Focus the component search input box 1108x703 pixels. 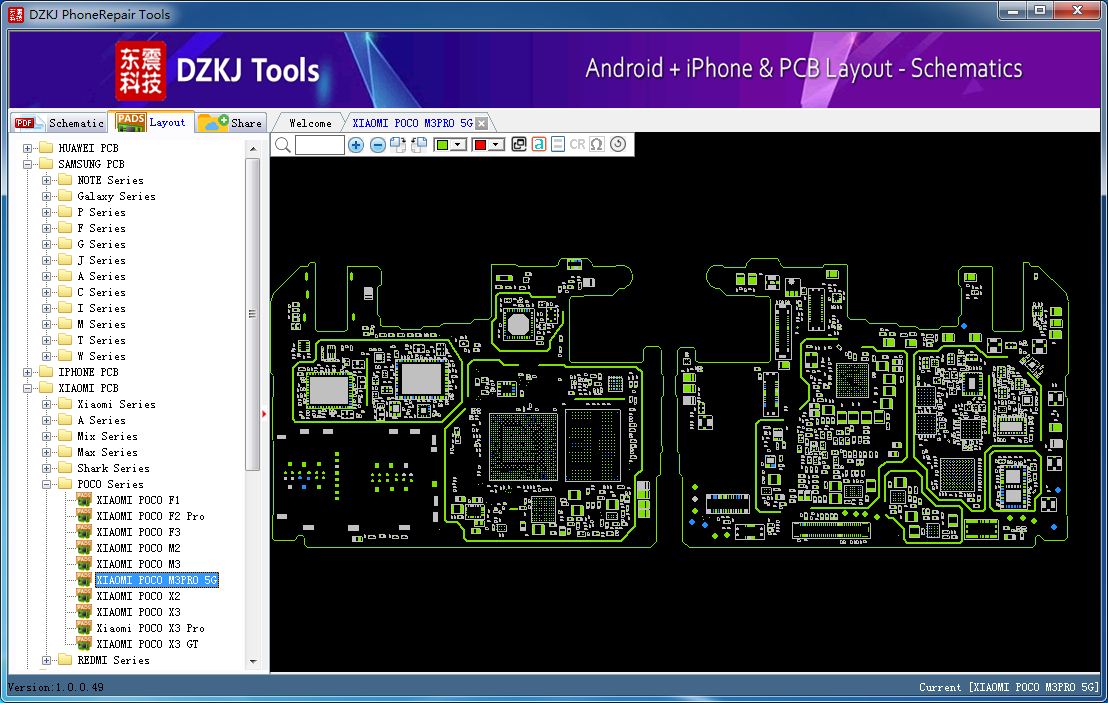pos(319,145)
